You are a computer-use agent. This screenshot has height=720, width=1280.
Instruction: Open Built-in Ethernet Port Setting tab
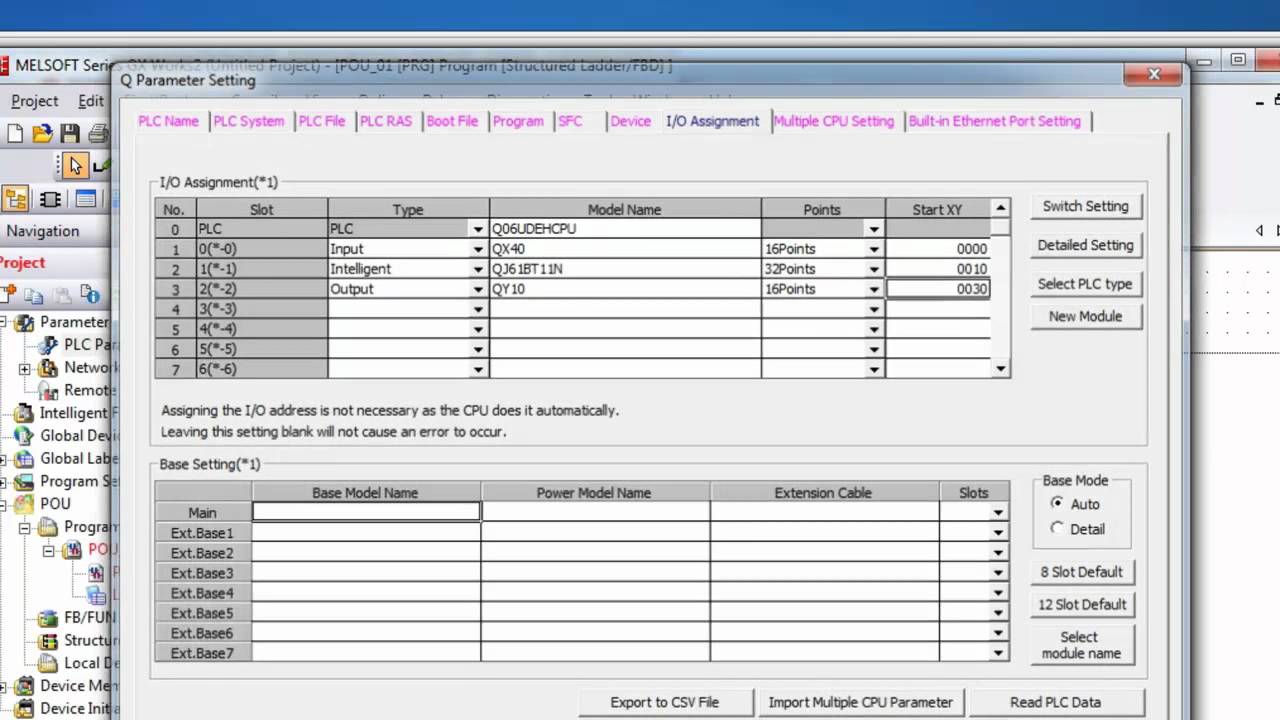[995, 121]
